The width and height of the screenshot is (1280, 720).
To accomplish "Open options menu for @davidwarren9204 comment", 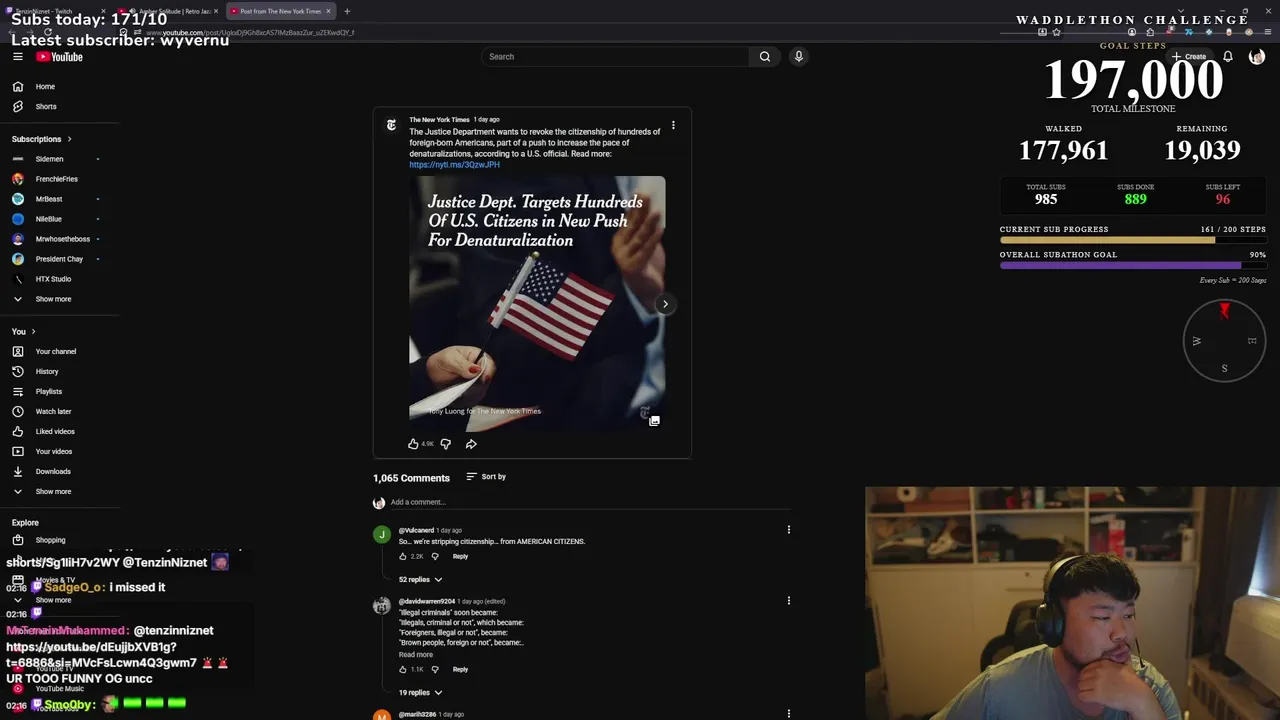I will point(788,601).
